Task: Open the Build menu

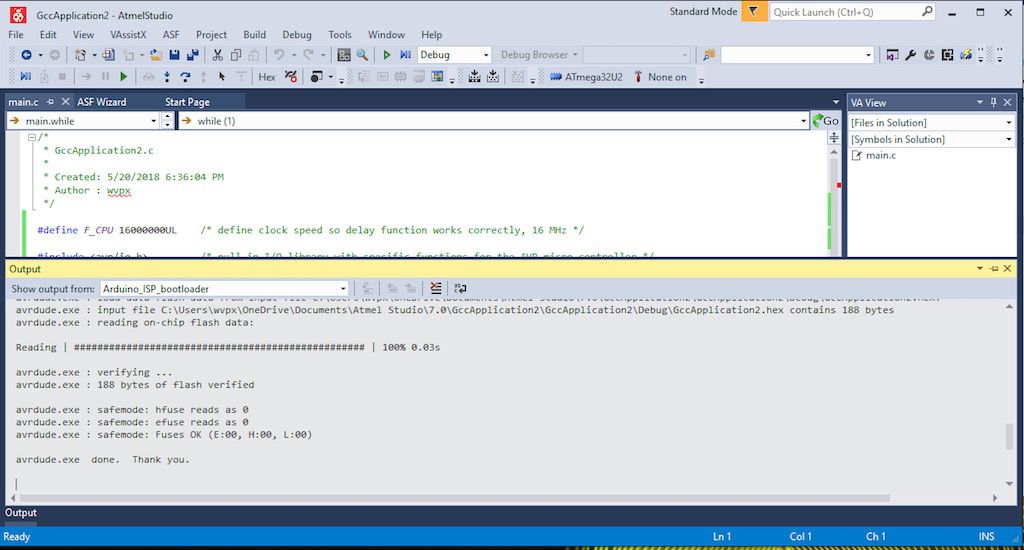Action: pos(254,35)
